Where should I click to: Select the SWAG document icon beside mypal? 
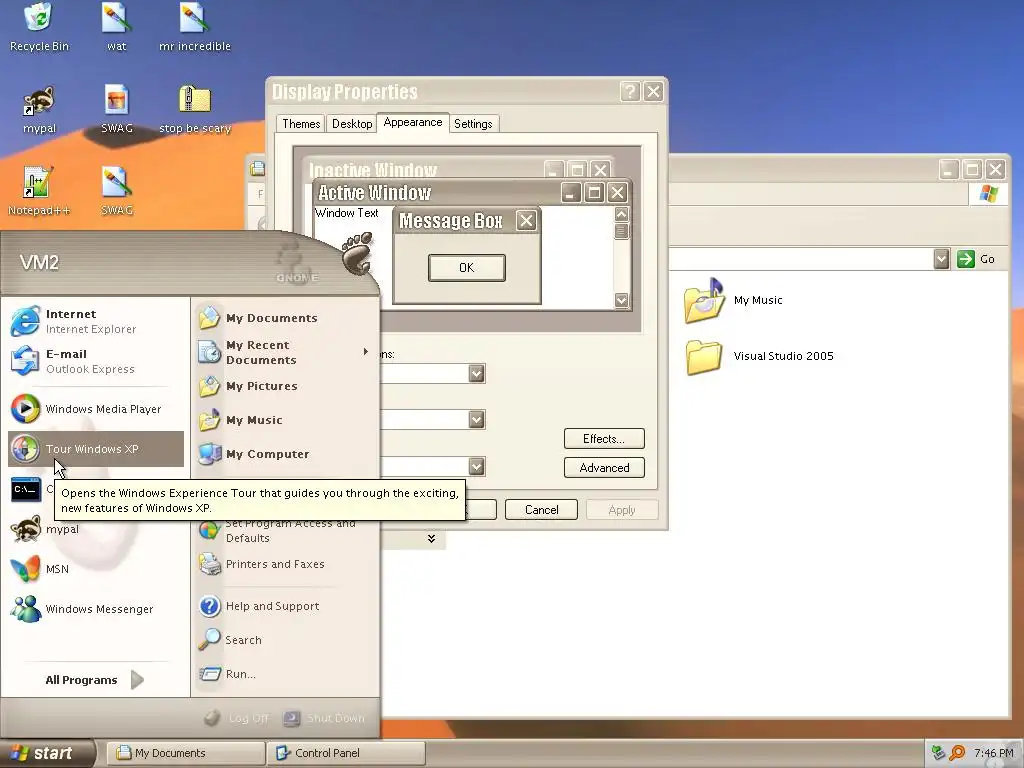point(116,110)
